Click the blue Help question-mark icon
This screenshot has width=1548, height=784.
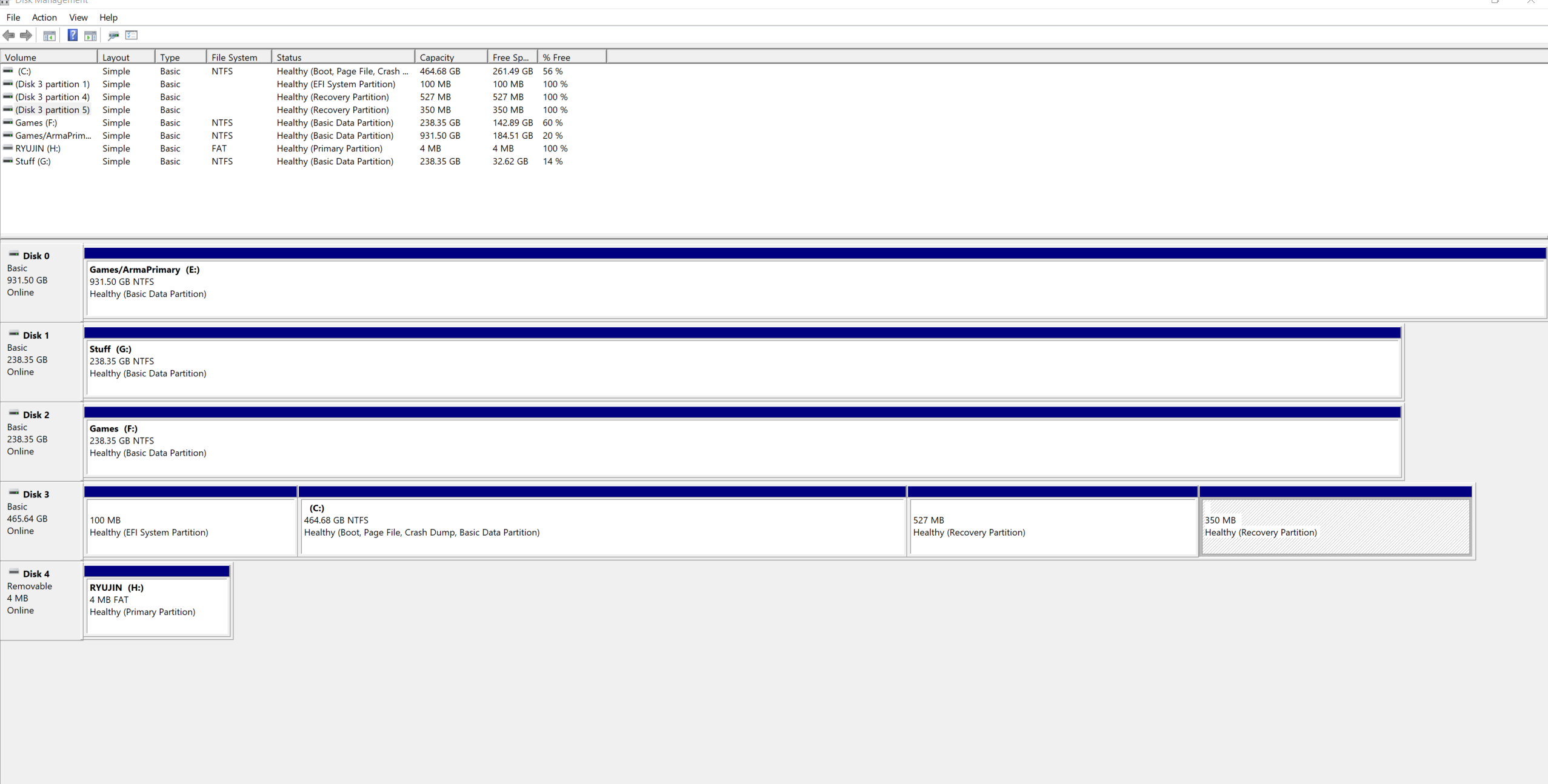(72, 35)
